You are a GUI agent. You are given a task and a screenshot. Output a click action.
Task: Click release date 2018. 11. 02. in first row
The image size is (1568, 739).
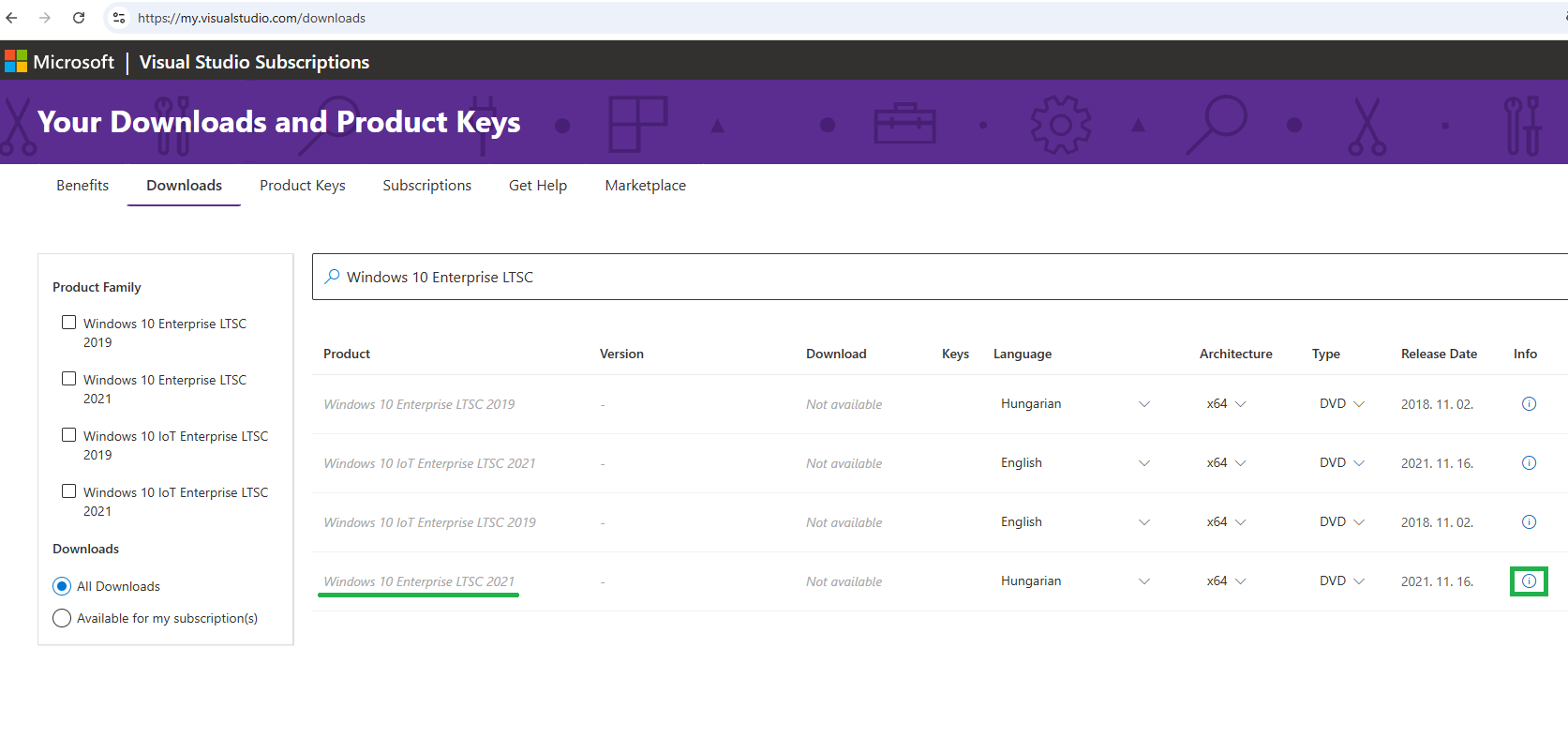click(x=1437, y=404)
